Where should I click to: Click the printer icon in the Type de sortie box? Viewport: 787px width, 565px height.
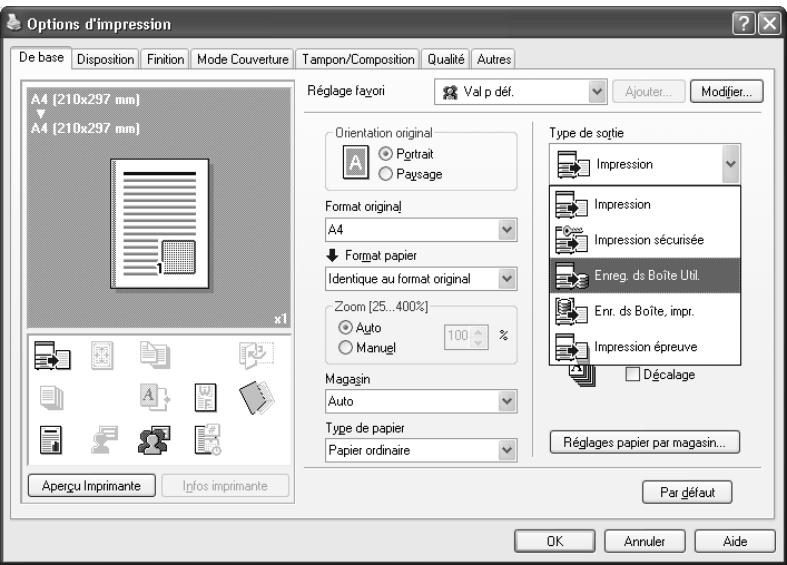click(x=573, y=164)
